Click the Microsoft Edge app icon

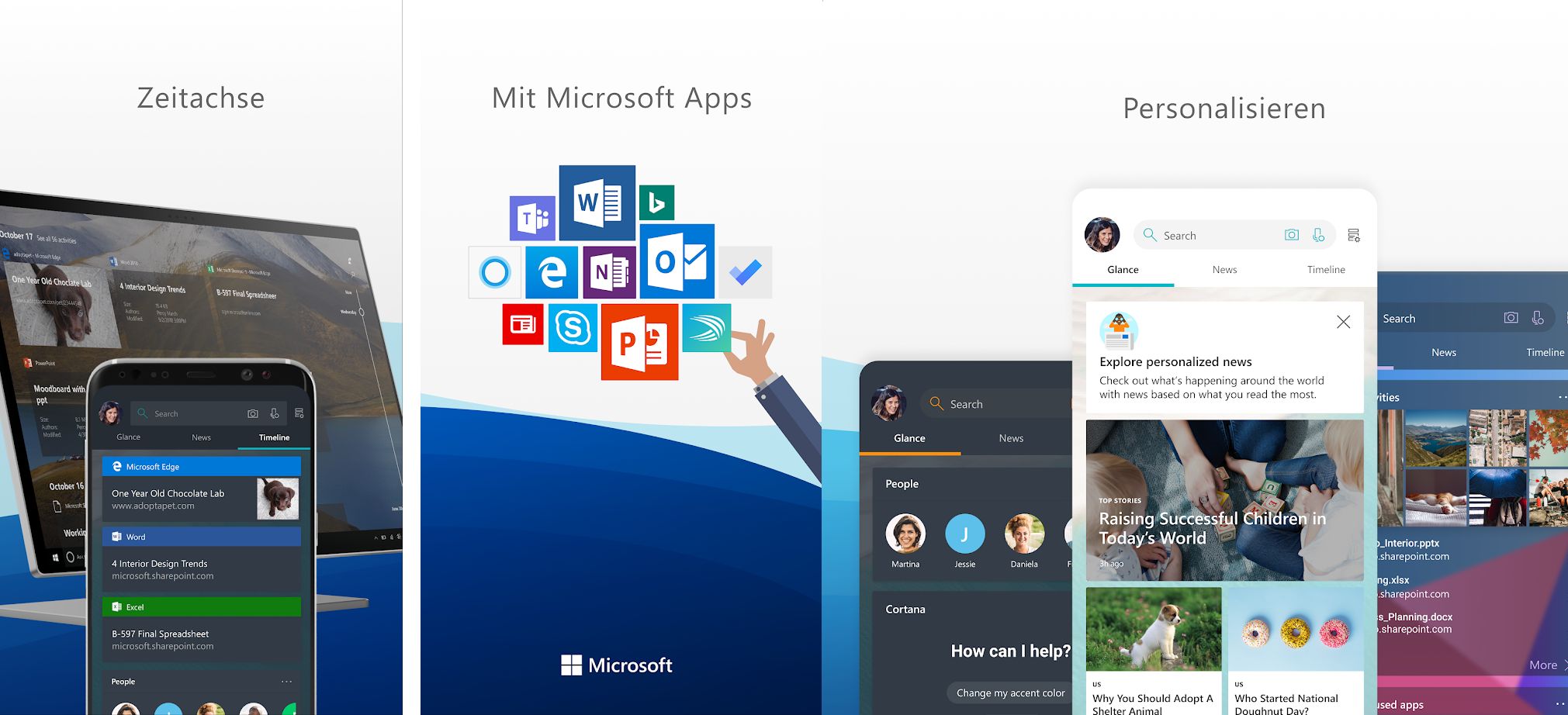click(552, 272)
